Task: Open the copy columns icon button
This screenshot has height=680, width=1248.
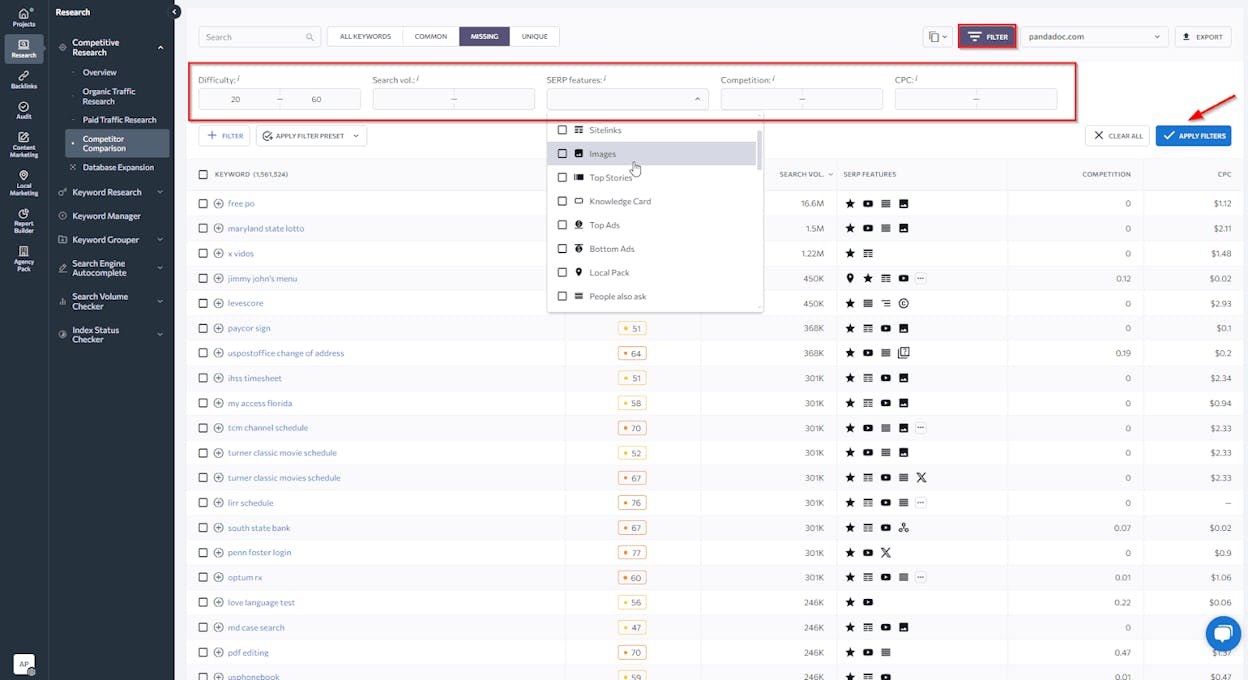Action: coord(937,37)
